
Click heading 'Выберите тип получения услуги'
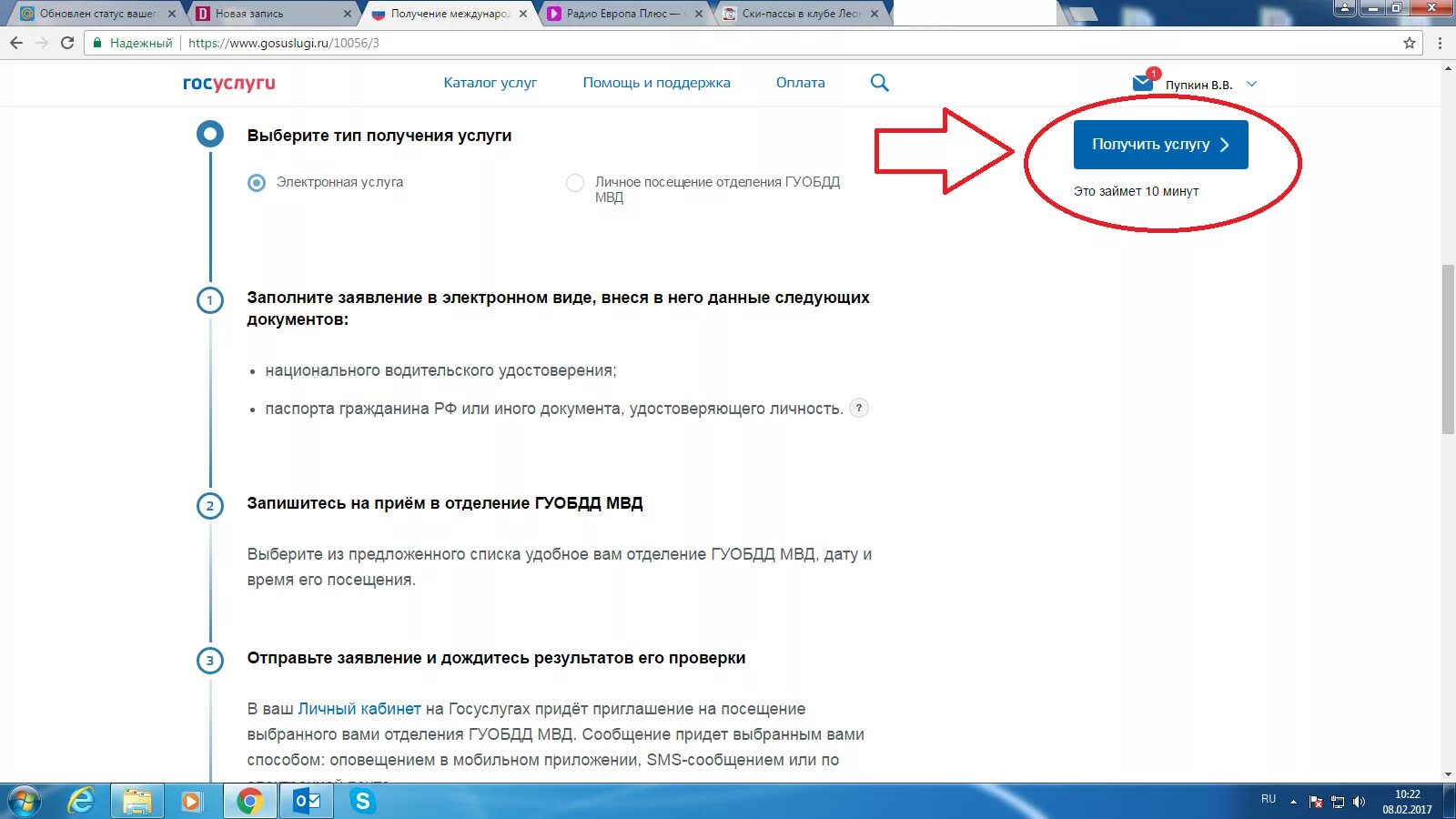tap(379, 136)
